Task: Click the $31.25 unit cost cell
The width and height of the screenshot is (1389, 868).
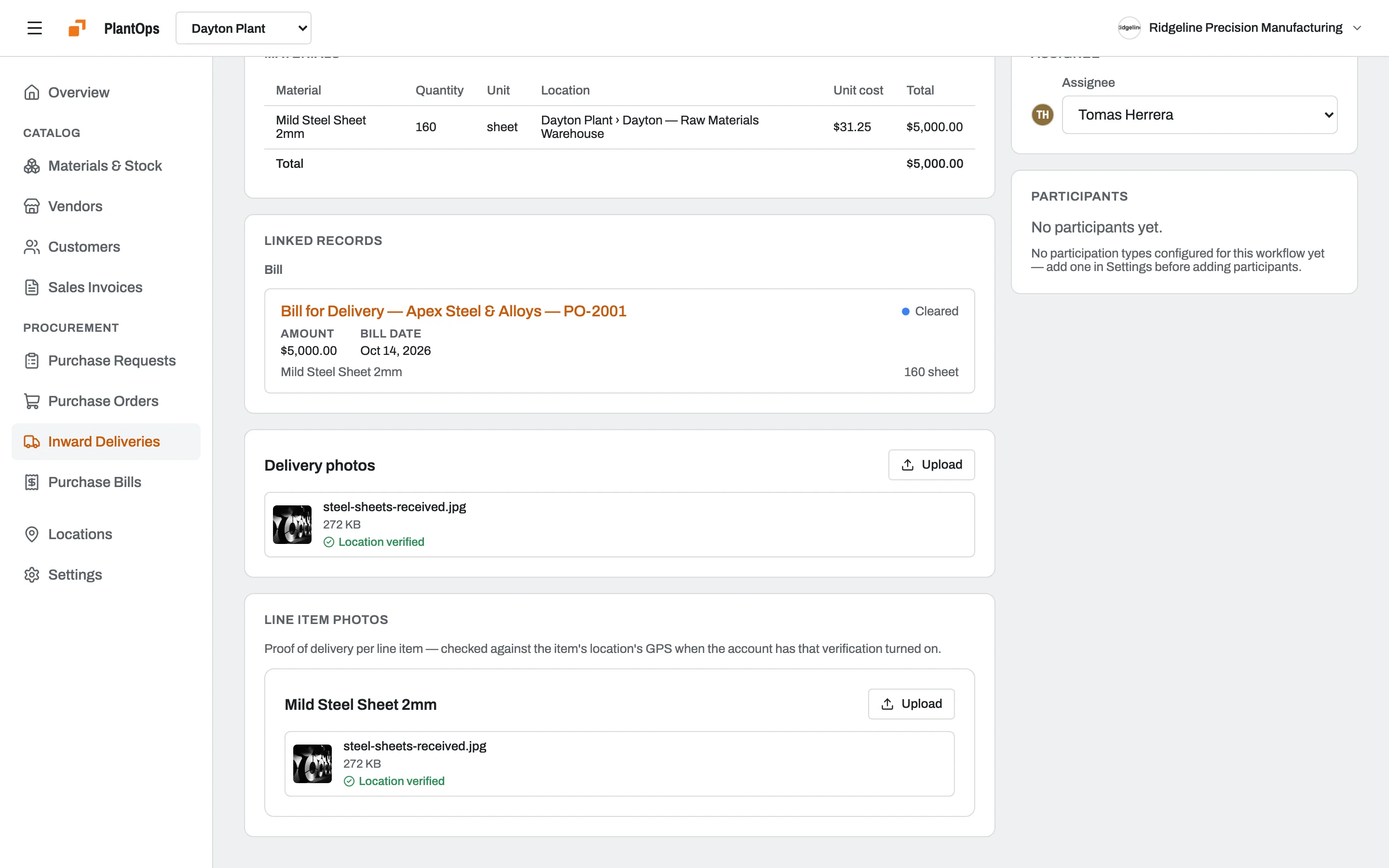Action: (x=852, y=127)
